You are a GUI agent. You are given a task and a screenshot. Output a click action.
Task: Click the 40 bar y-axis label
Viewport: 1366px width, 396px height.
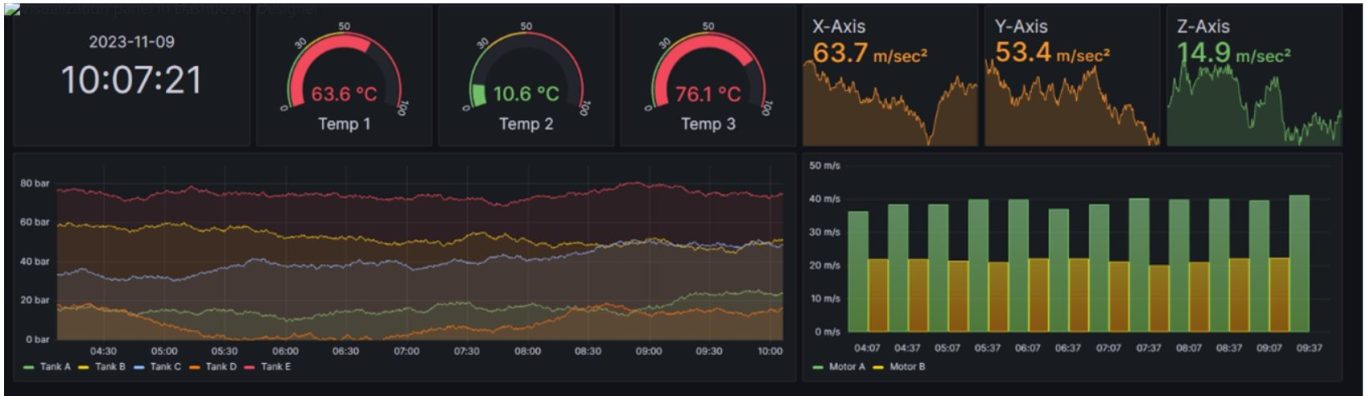click(x=35, y=261)
